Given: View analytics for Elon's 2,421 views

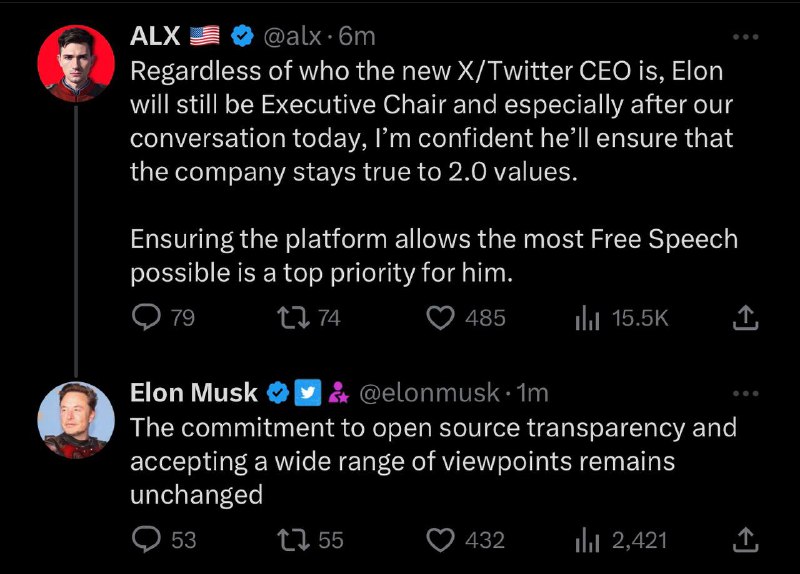Looking at the screenshot, I should [586, 540].
